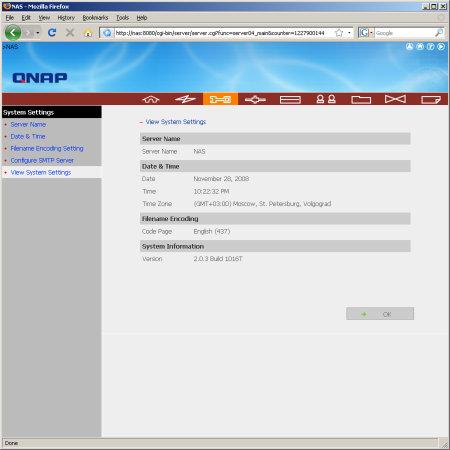Bookmark this page with star icon
Viewport: 450px width, 450px height.
click(x=339, y=33)
